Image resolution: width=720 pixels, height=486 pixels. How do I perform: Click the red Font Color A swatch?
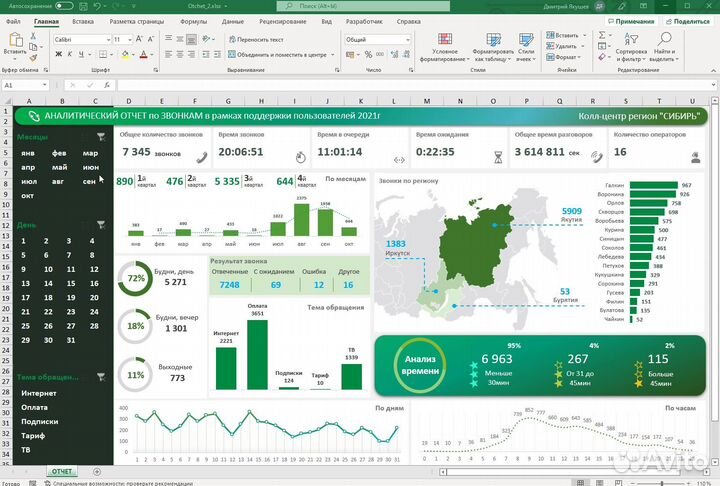tap(143, 55)
